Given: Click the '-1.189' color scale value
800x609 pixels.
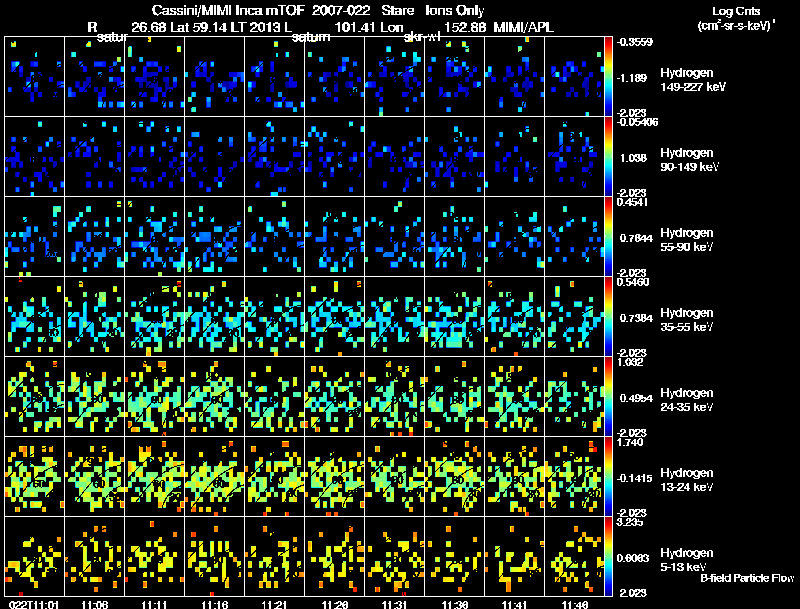Looking at the screenshot, I should [x=632, y=78].
